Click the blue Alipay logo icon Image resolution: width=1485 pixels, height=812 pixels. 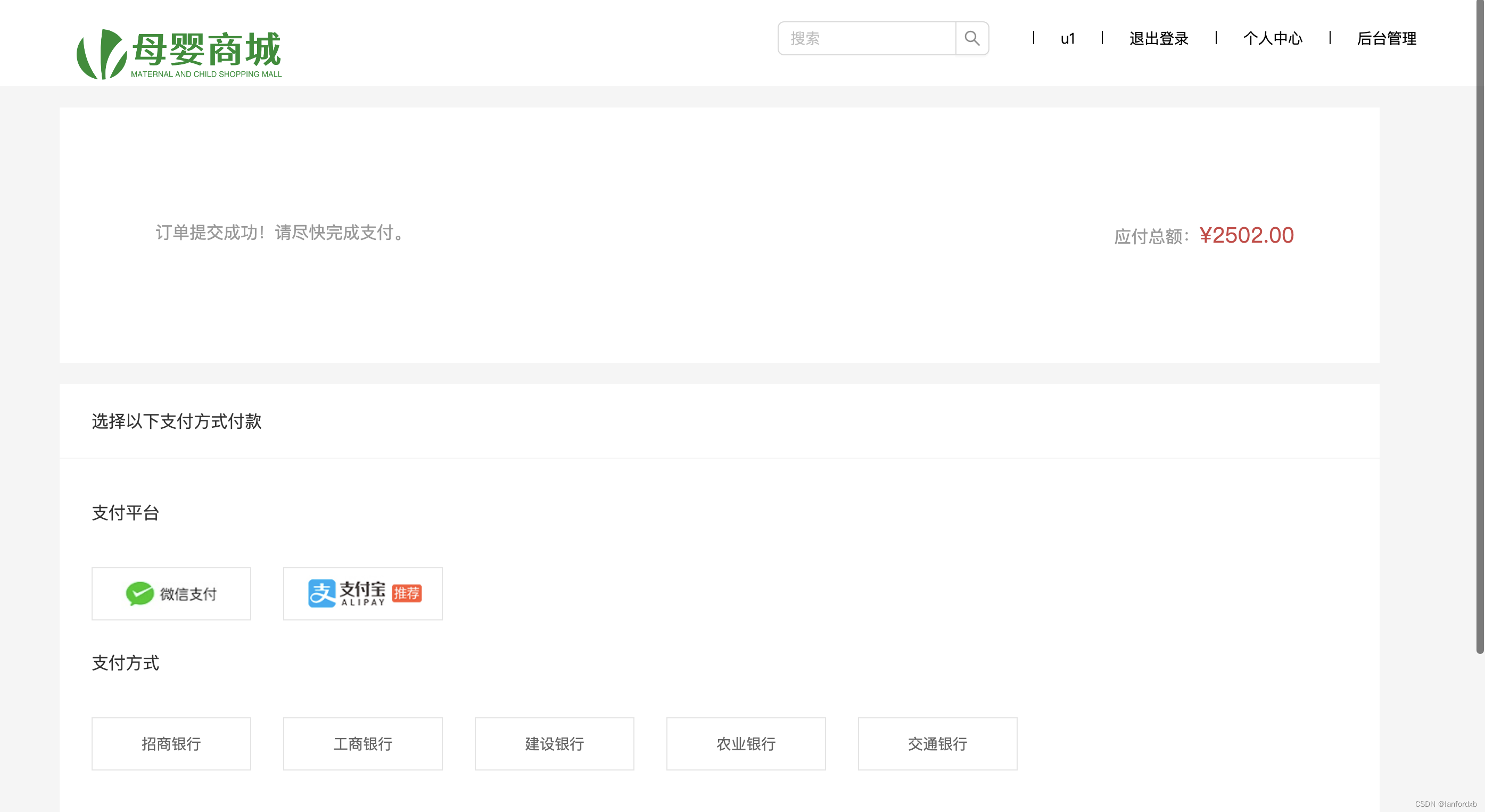click(321, 594)
